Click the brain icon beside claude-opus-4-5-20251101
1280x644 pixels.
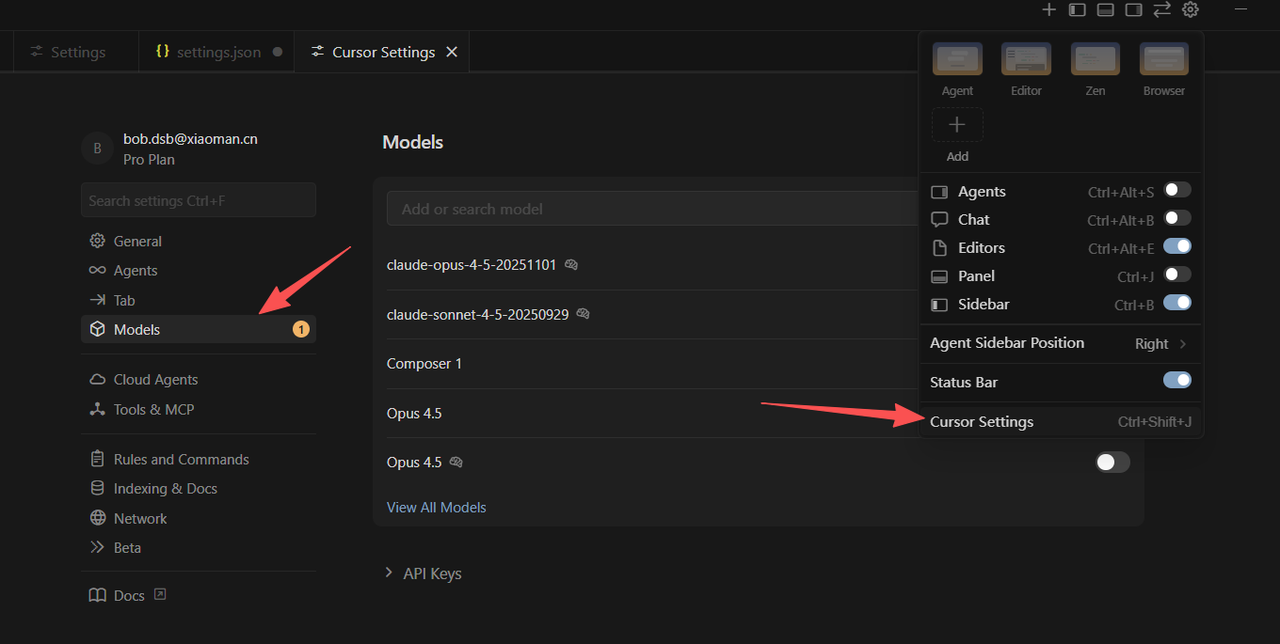tap(571, 265)
